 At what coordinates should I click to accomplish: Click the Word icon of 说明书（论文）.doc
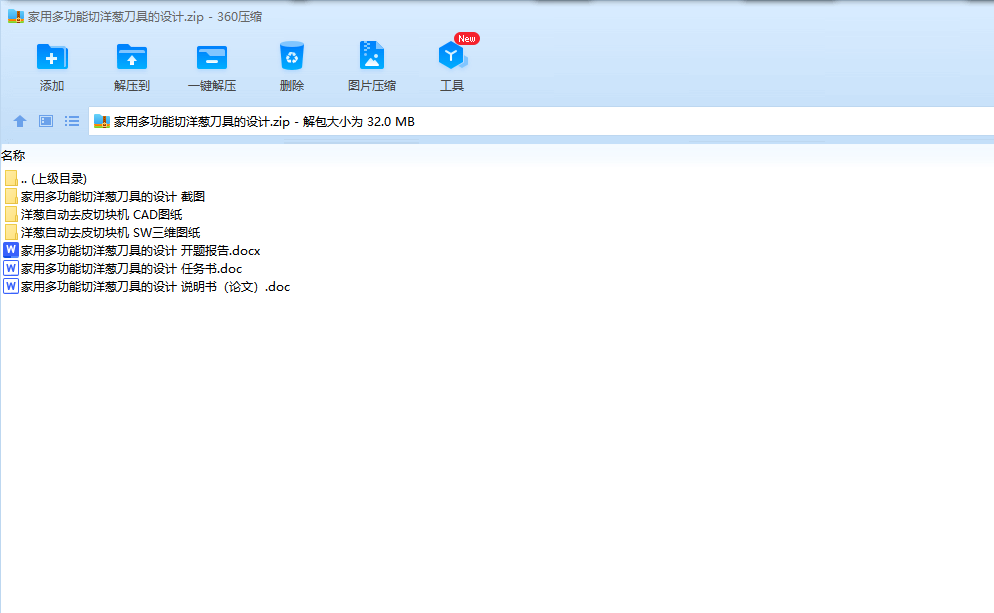tap(11, 286)
